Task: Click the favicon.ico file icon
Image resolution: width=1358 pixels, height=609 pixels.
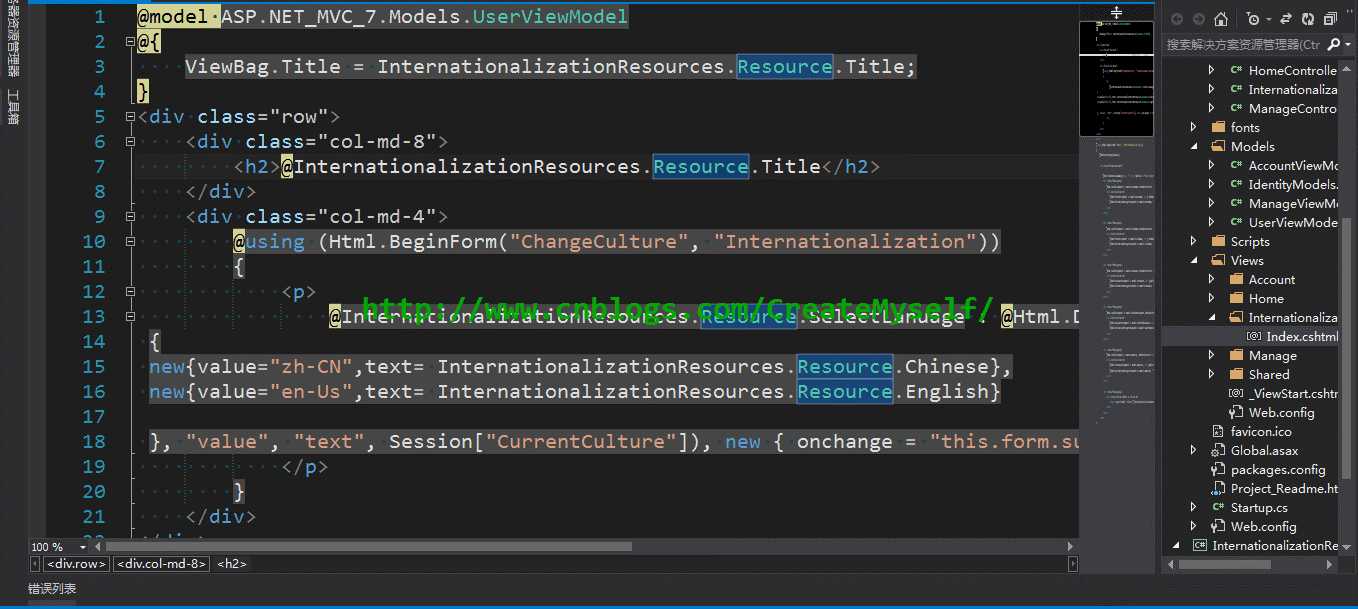Action: [x=1218, y=431]
